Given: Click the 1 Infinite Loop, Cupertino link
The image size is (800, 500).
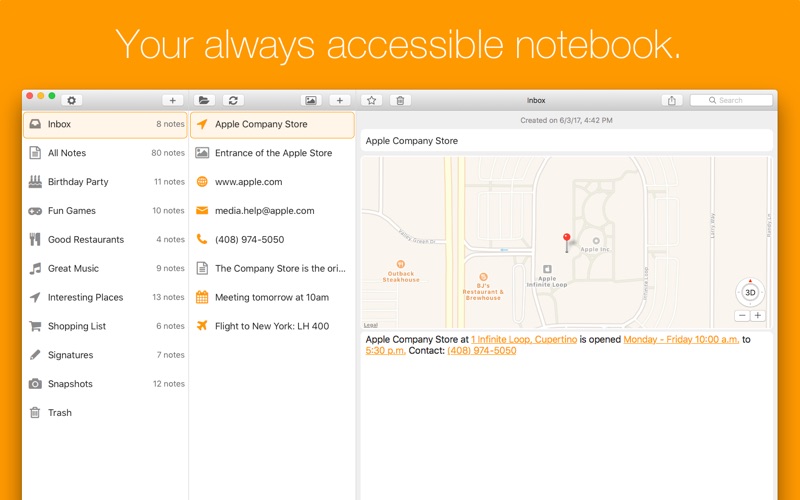Looking at the screenshot, I should click(523, 340).
